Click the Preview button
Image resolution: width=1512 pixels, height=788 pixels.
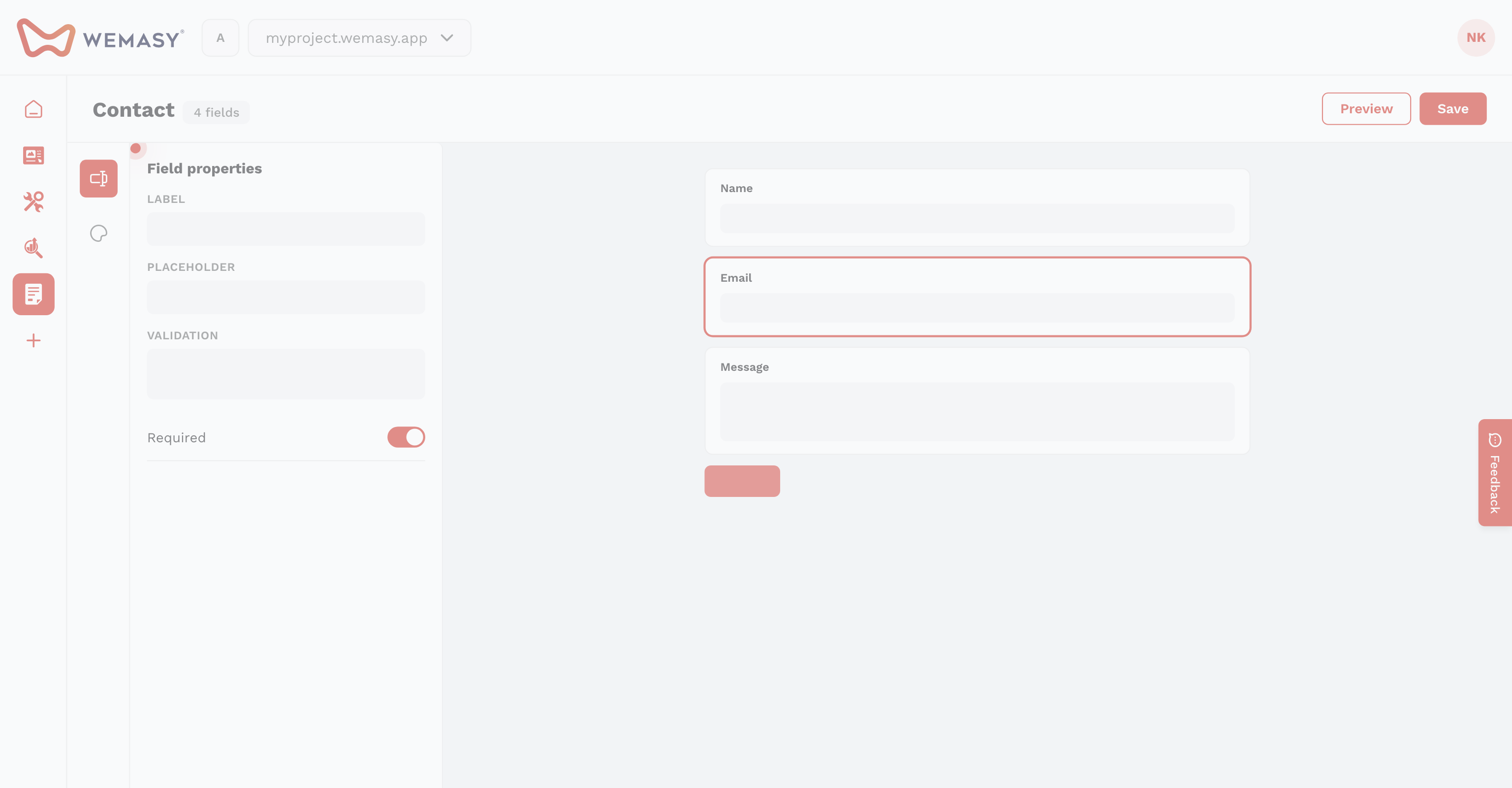1366,109
